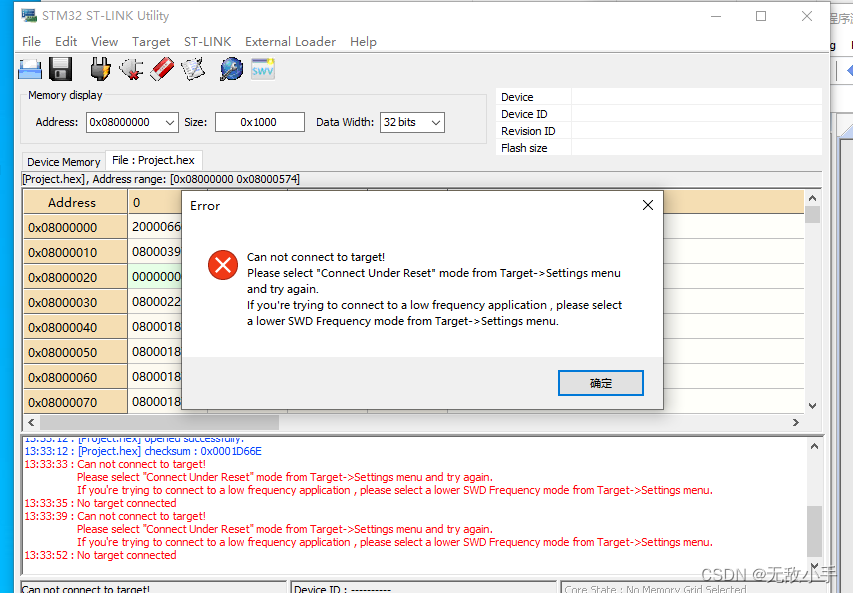The width and height of the screenshot is (853, 593).
Task: Open the SWV viewer icon
Action: click(263, 70)
